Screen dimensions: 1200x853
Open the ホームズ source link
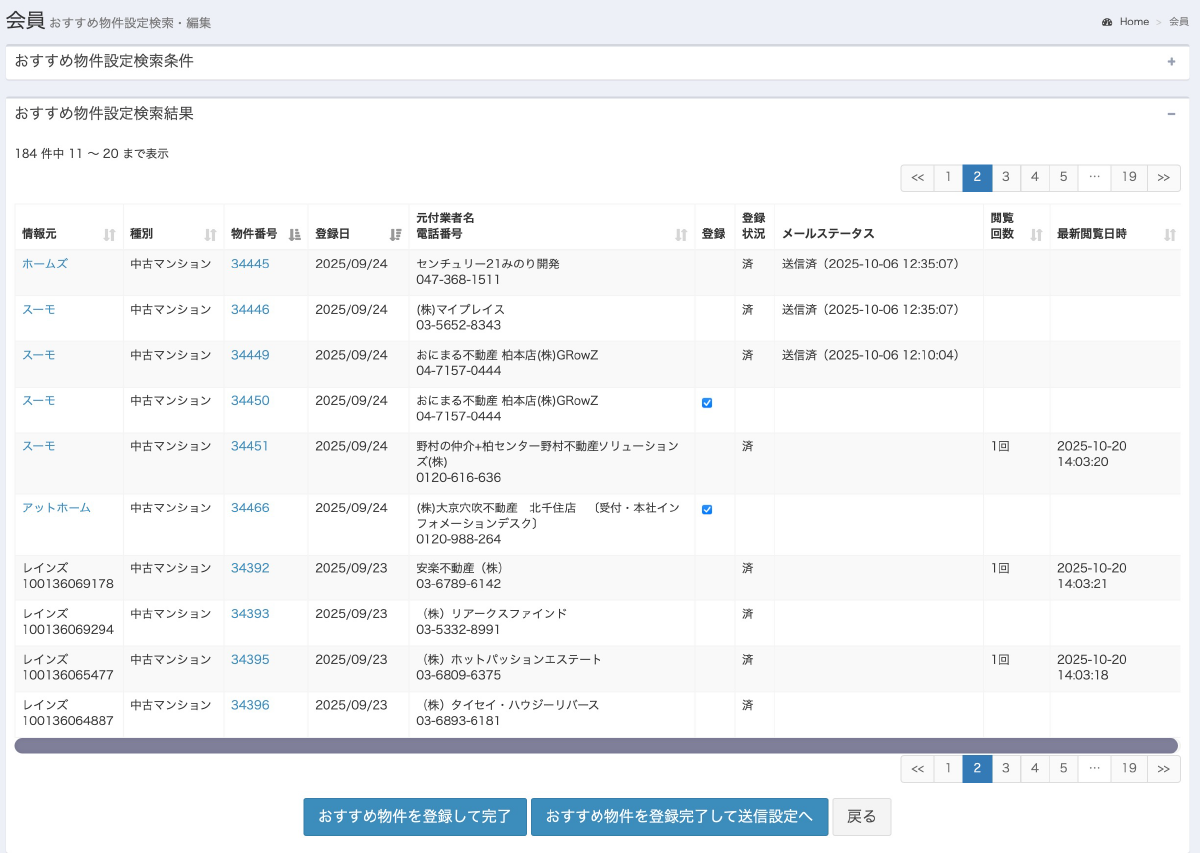[45, 264]
